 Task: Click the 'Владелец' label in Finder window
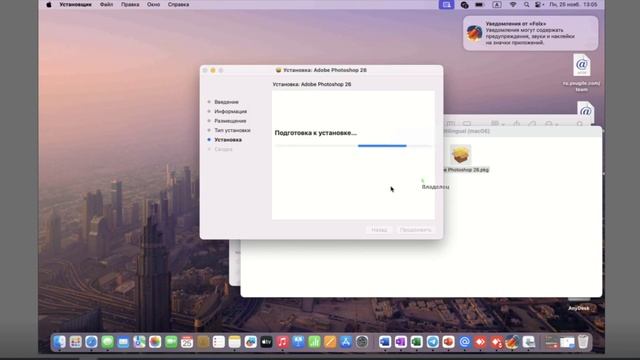tap(436, 187)
